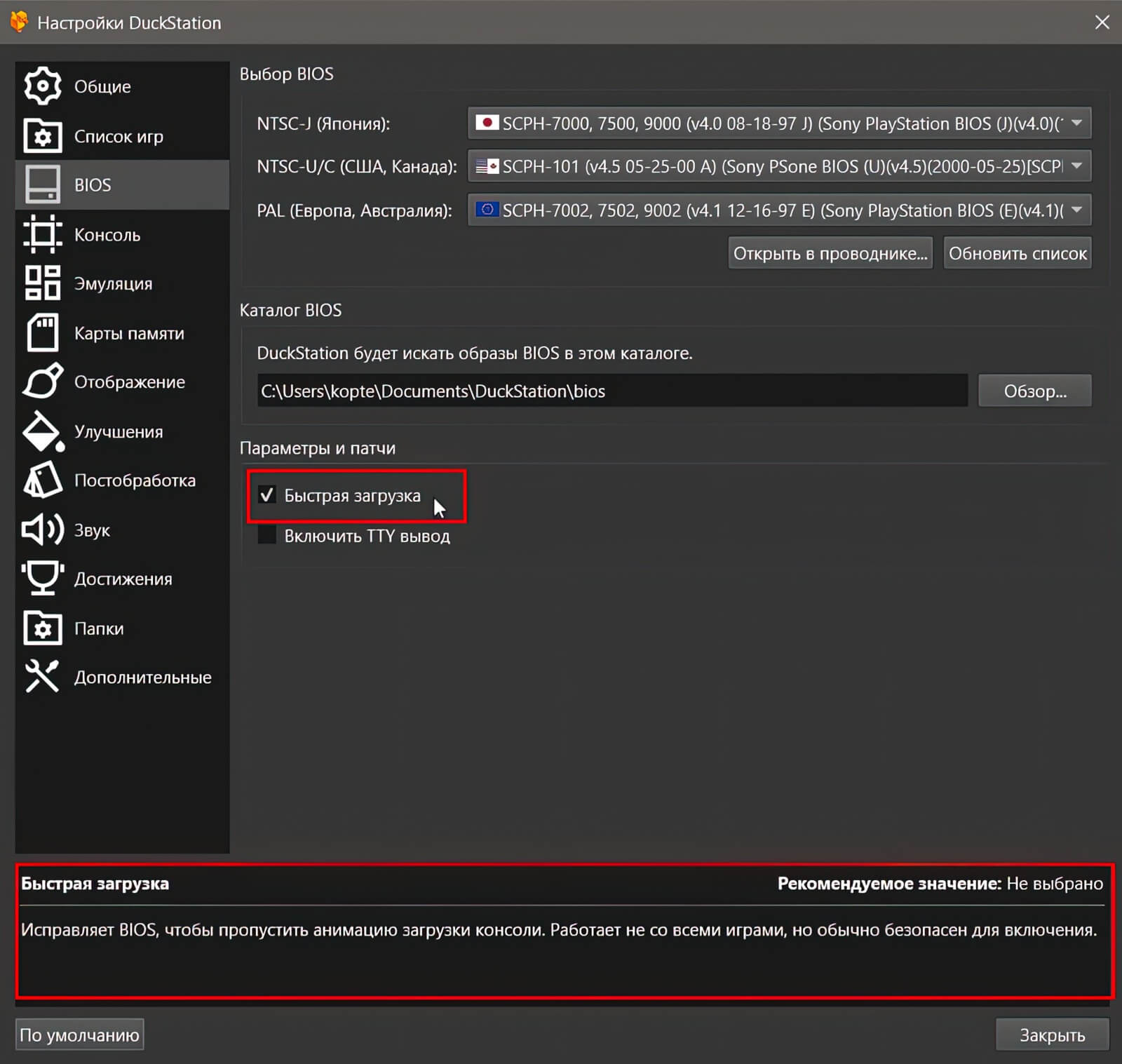The image size is (1122, 1064).
Task: Click the Закрыть button
Action: pyautogui.click(x=1052, y=1035)
